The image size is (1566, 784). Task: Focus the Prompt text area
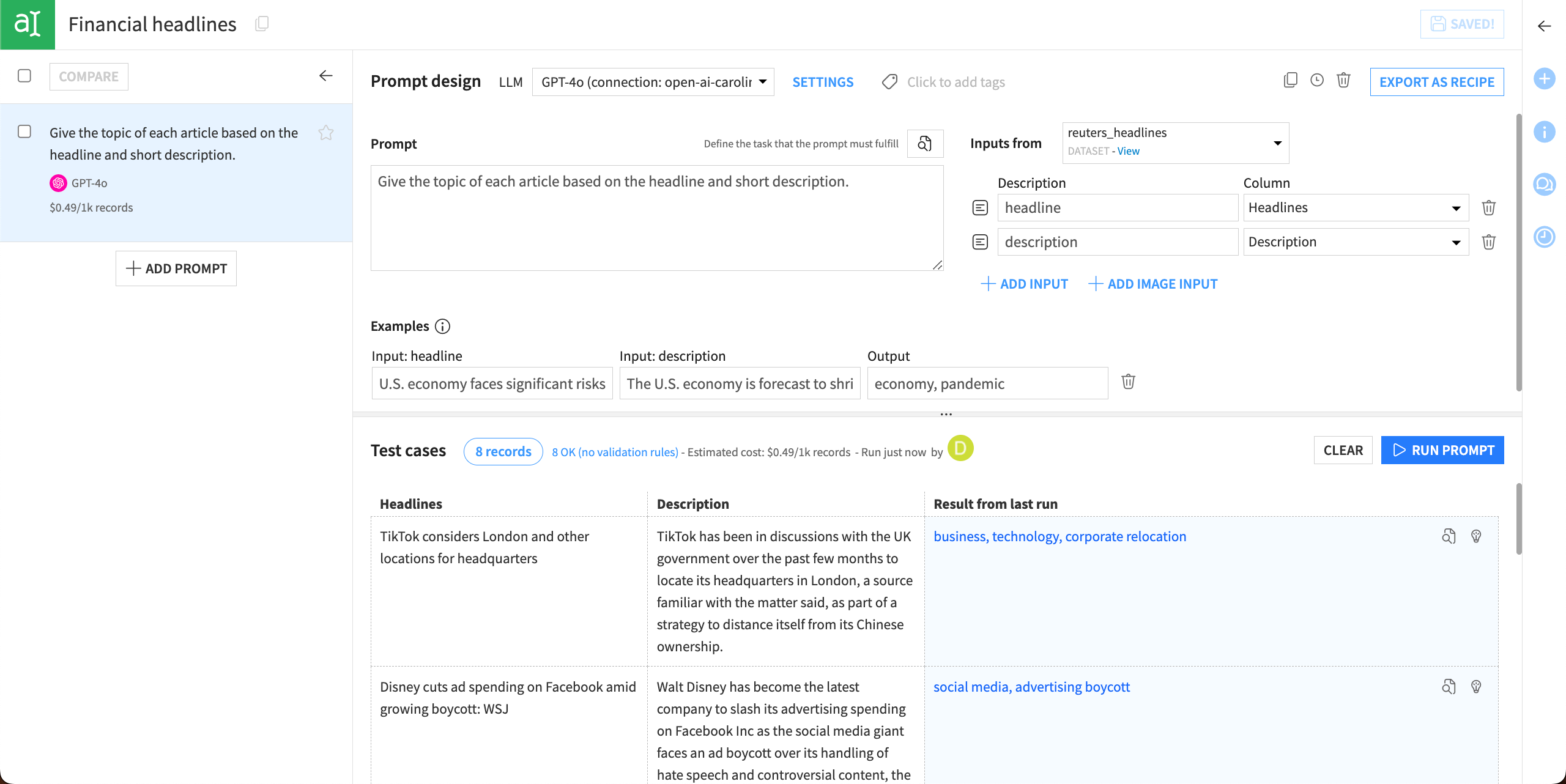(x=657, y=218)
